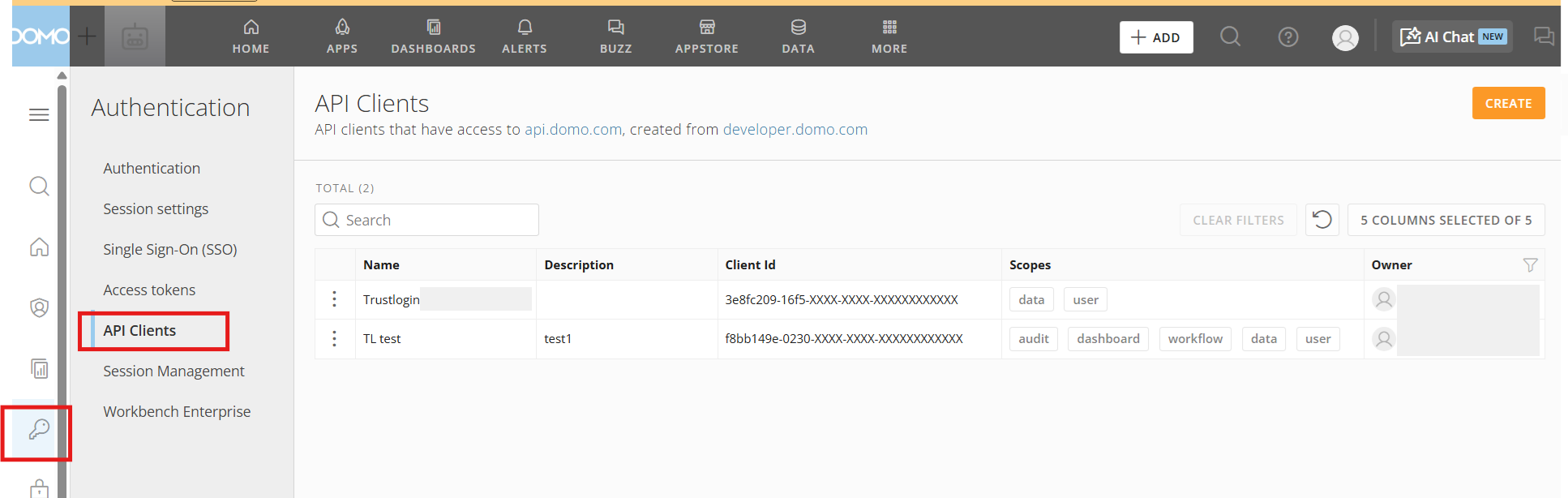Click the data scope tag in the TL test row
This screenshot has width=1568, height=498.
[1264, 338]
